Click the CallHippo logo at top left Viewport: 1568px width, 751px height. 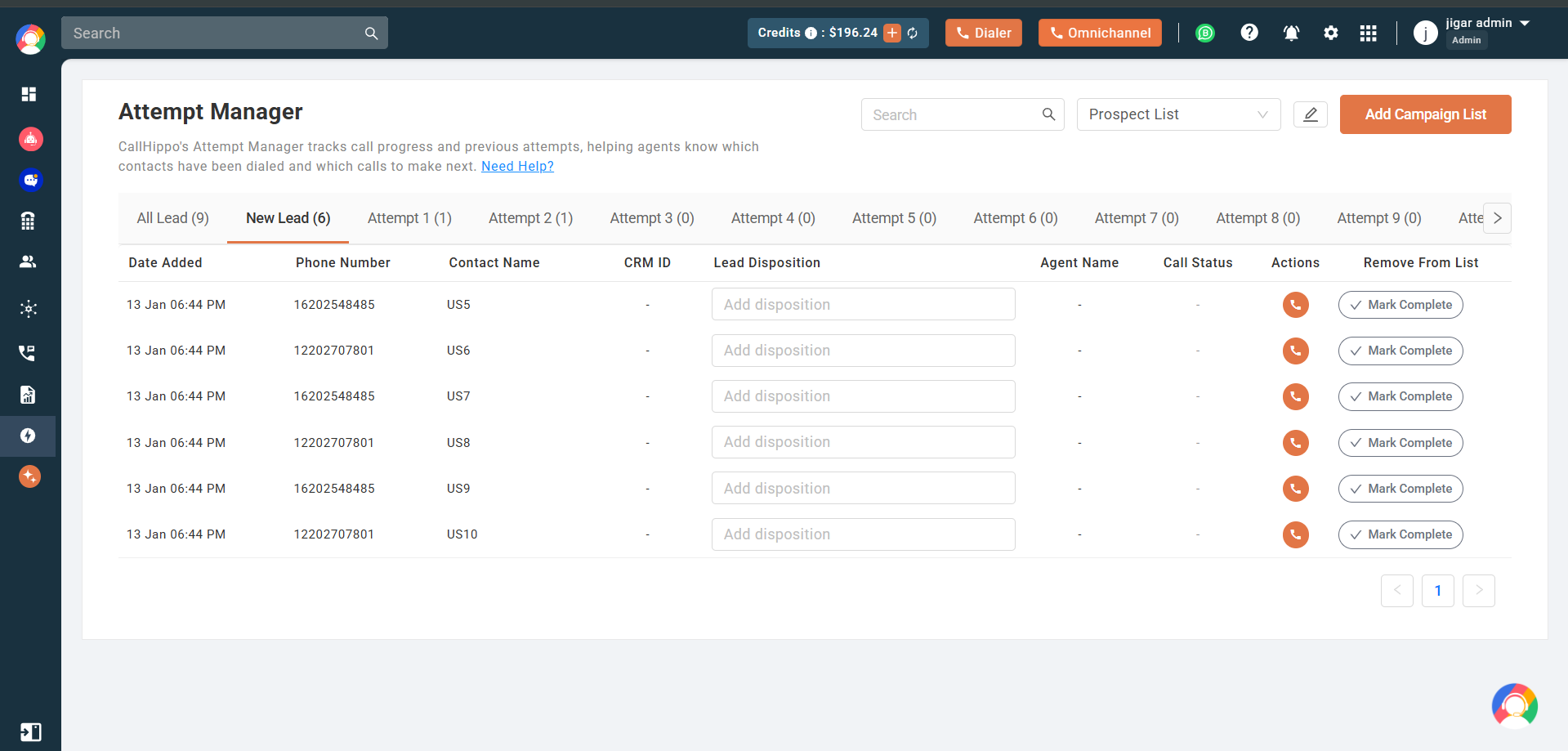[x=30, y=38]
